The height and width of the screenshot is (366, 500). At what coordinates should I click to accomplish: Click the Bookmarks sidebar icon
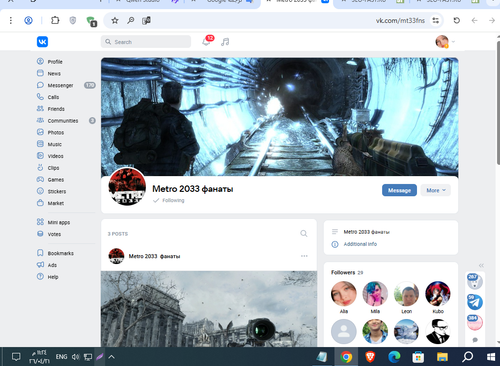(x=40, y=253)
